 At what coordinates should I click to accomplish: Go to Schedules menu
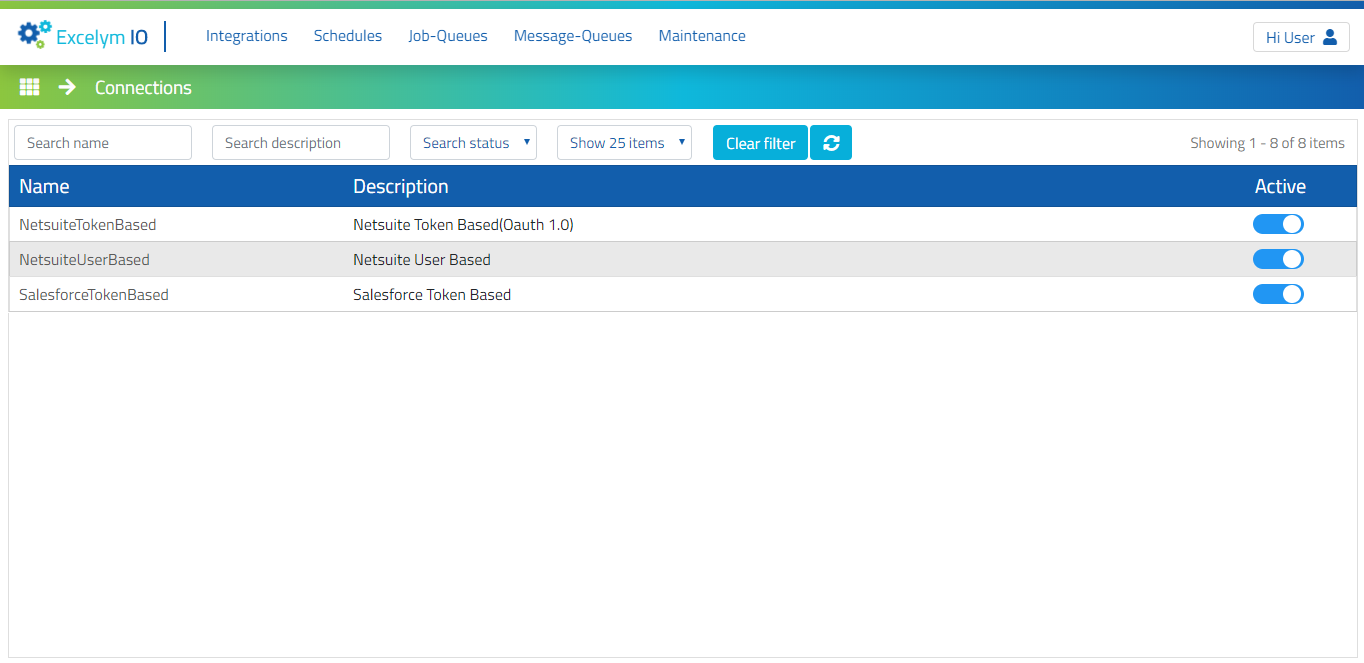pyautogui.click(x=348, y=36)
